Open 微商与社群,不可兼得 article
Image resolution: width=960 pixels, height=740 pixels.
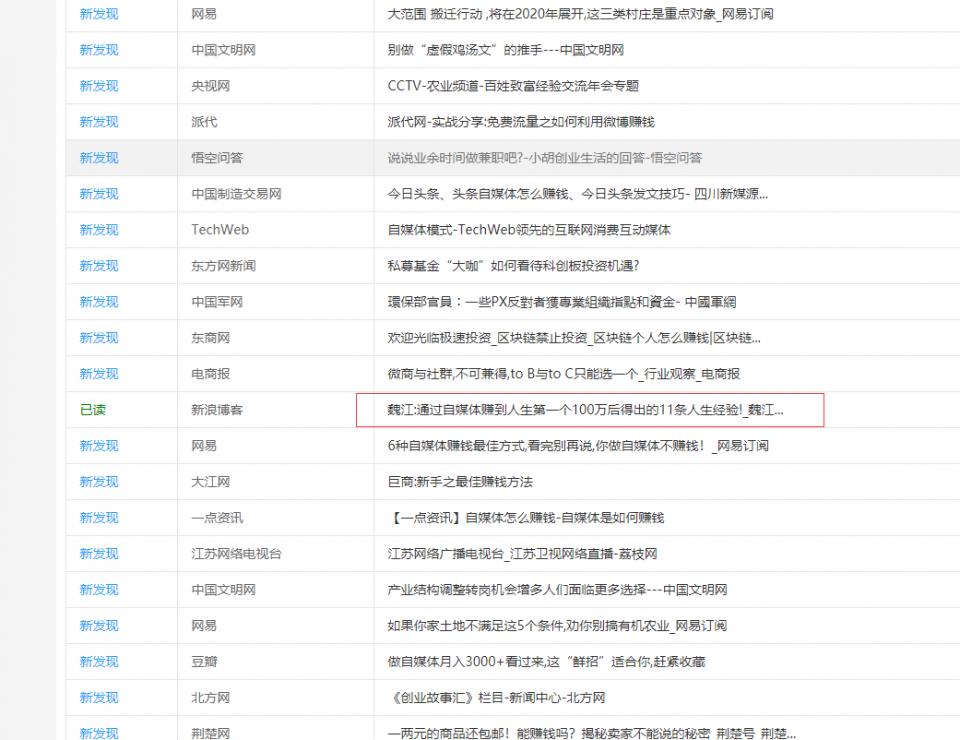point(563,374)
